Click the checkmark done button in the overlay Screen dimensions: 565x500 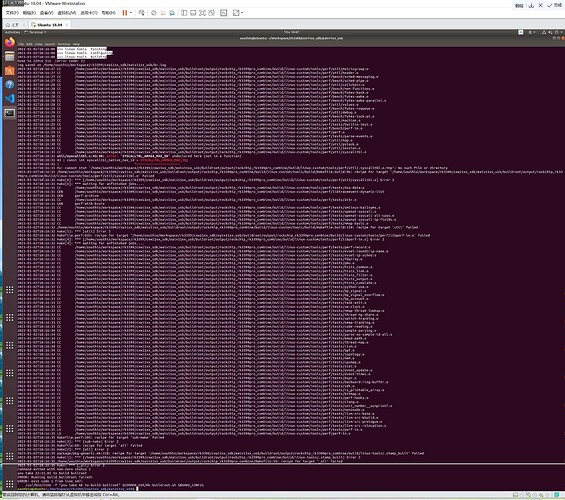[554, 6]
